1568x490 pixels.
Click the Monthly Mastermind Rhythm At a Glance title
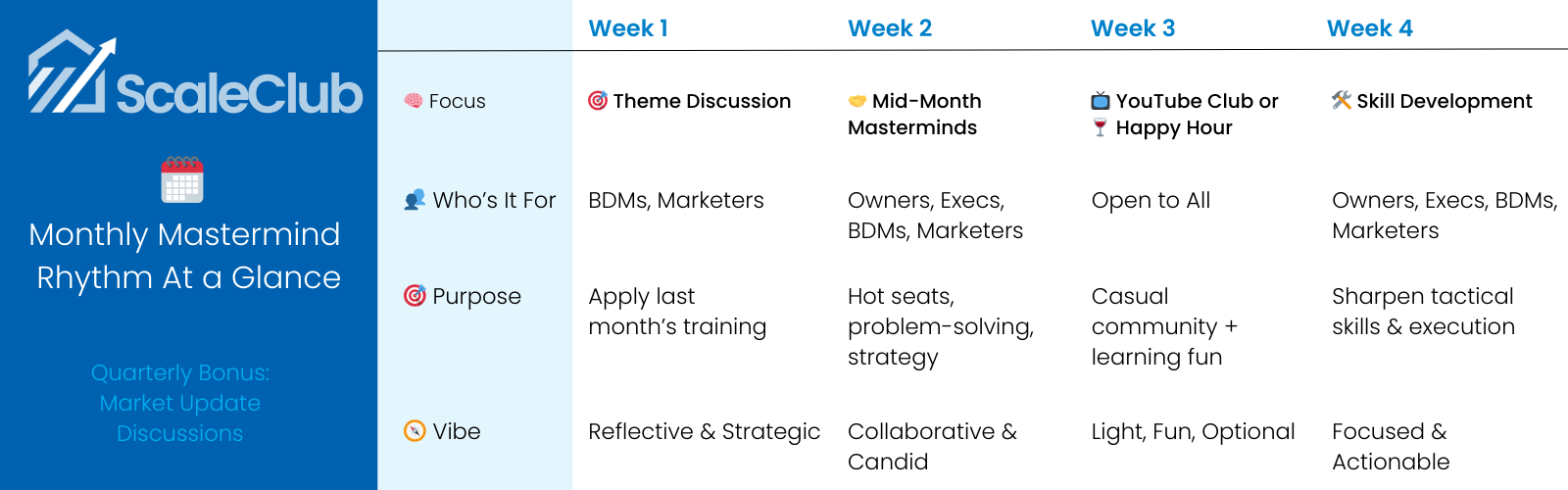(x=185, y=256)
